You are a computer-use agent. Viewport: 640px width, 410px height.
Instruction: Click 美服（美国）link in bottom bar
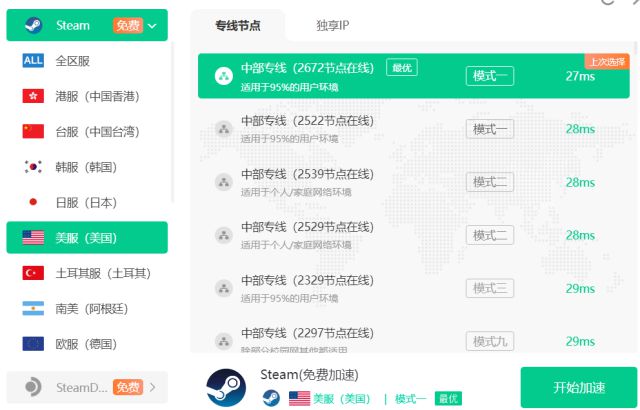(x=342, y=398)
